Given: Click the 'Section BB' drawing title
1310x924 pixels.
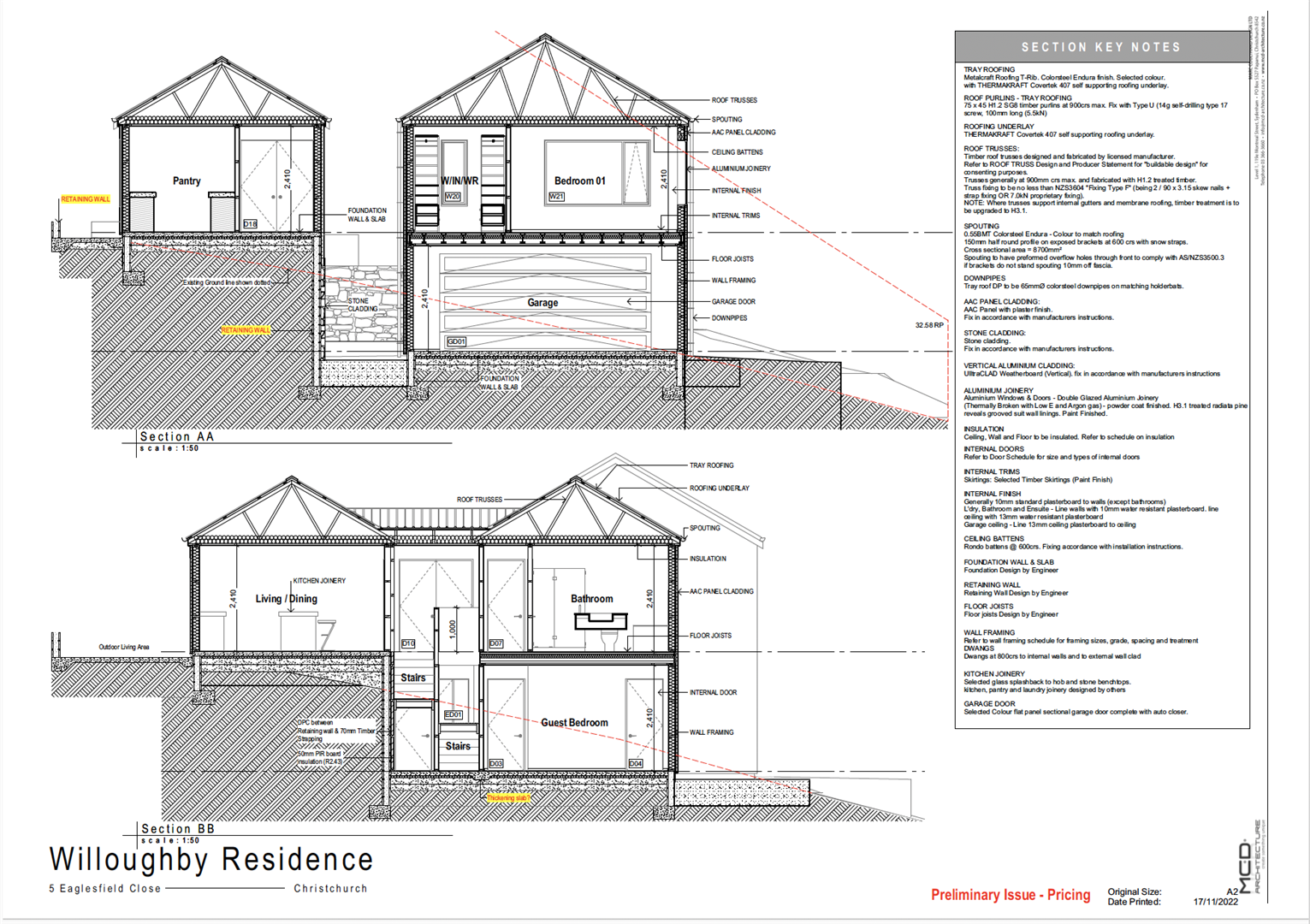Looking at the screenshot, I should (178, 828).
